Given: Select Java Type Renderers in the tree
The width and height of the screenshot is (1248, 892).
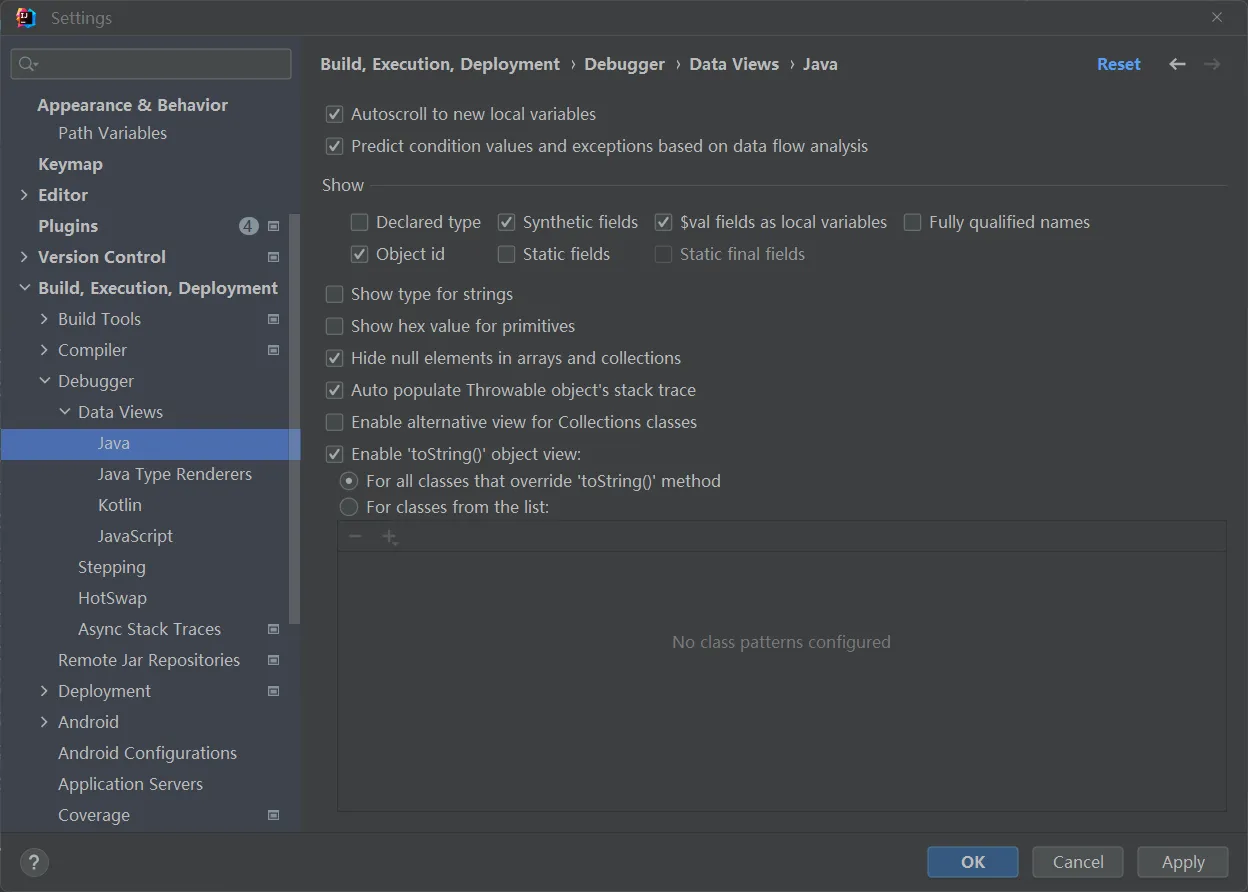Looking at the screenshot, I should [x=174, y=474].
